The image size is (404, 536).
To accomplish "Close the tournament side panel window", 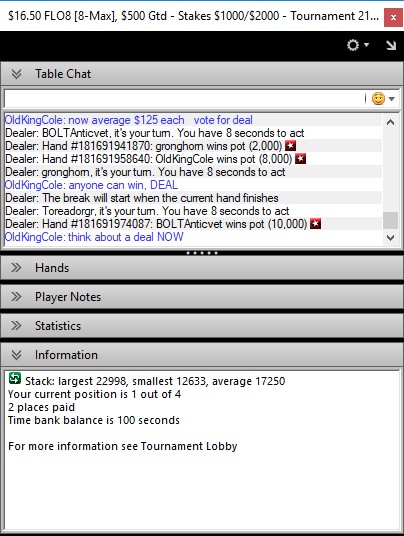I will point(393,17).
